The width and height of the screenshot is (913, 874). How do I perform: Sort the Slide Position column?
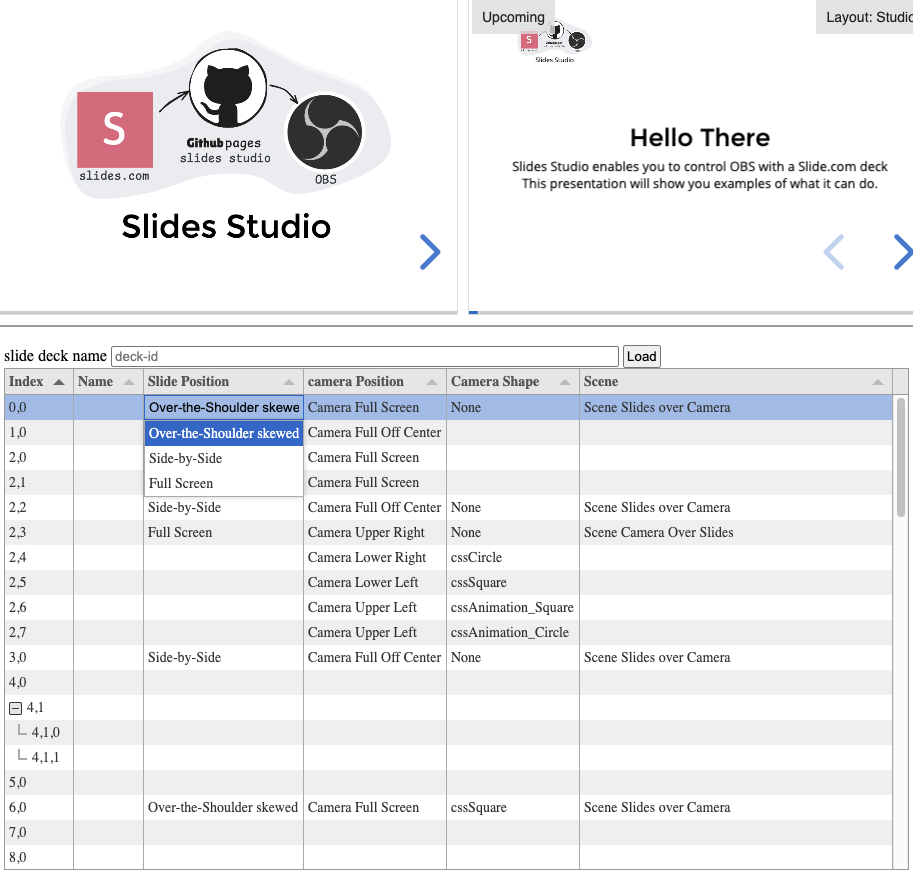[289, 382]
